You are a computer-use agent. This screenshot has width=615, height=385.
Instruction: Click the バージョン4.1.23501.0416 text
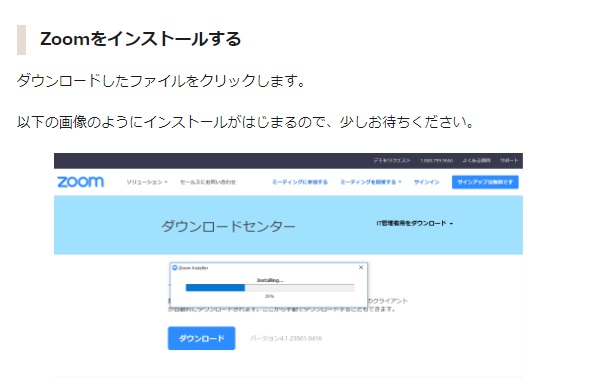pos(286,338)
